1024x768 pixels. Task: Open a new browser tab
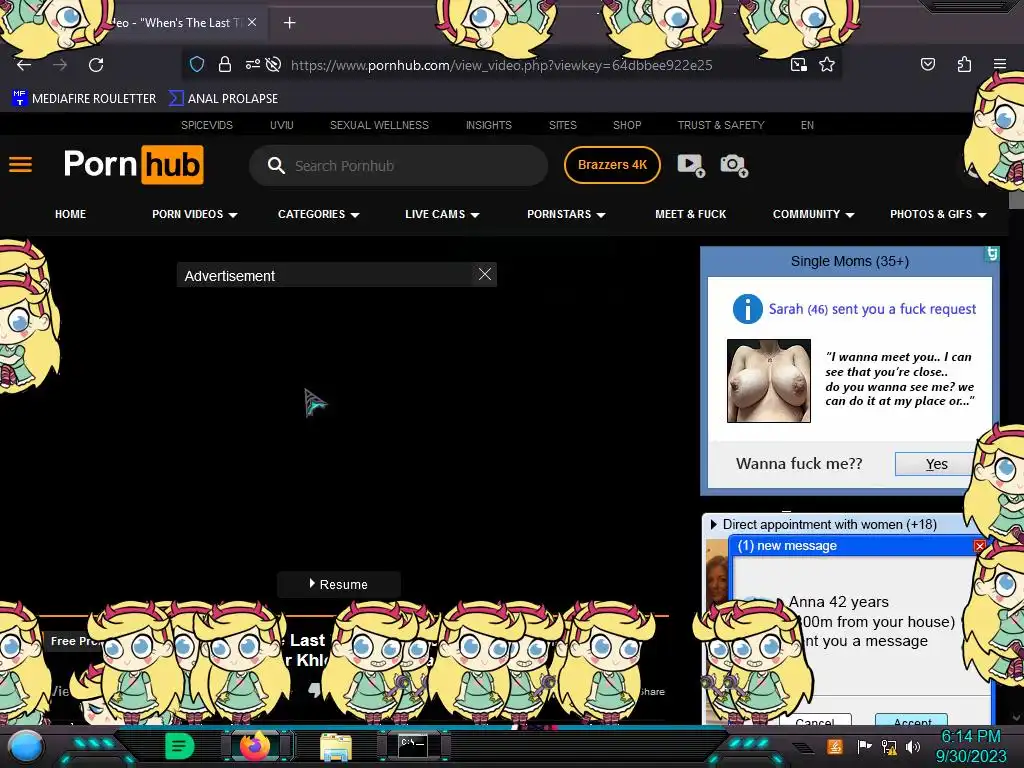[x=289, y=23]
